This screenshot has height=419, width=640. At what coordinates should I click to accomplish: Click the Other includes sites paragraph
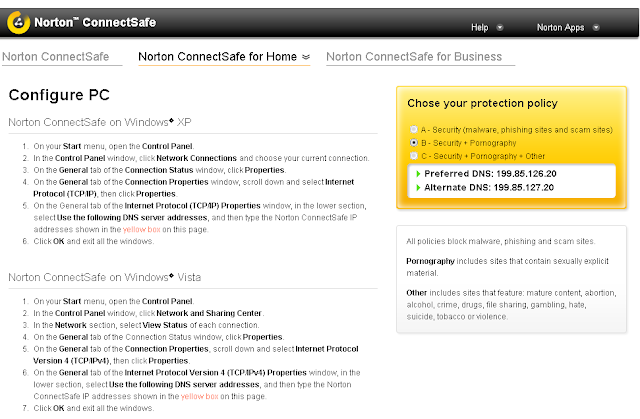click(511, 305)
